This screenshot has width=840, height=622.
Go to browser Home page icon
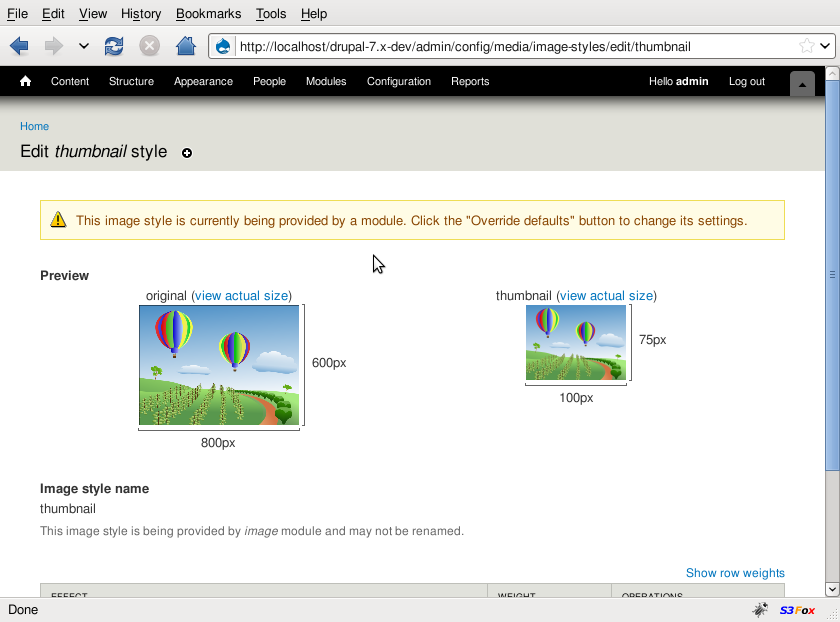click(186, 46)
